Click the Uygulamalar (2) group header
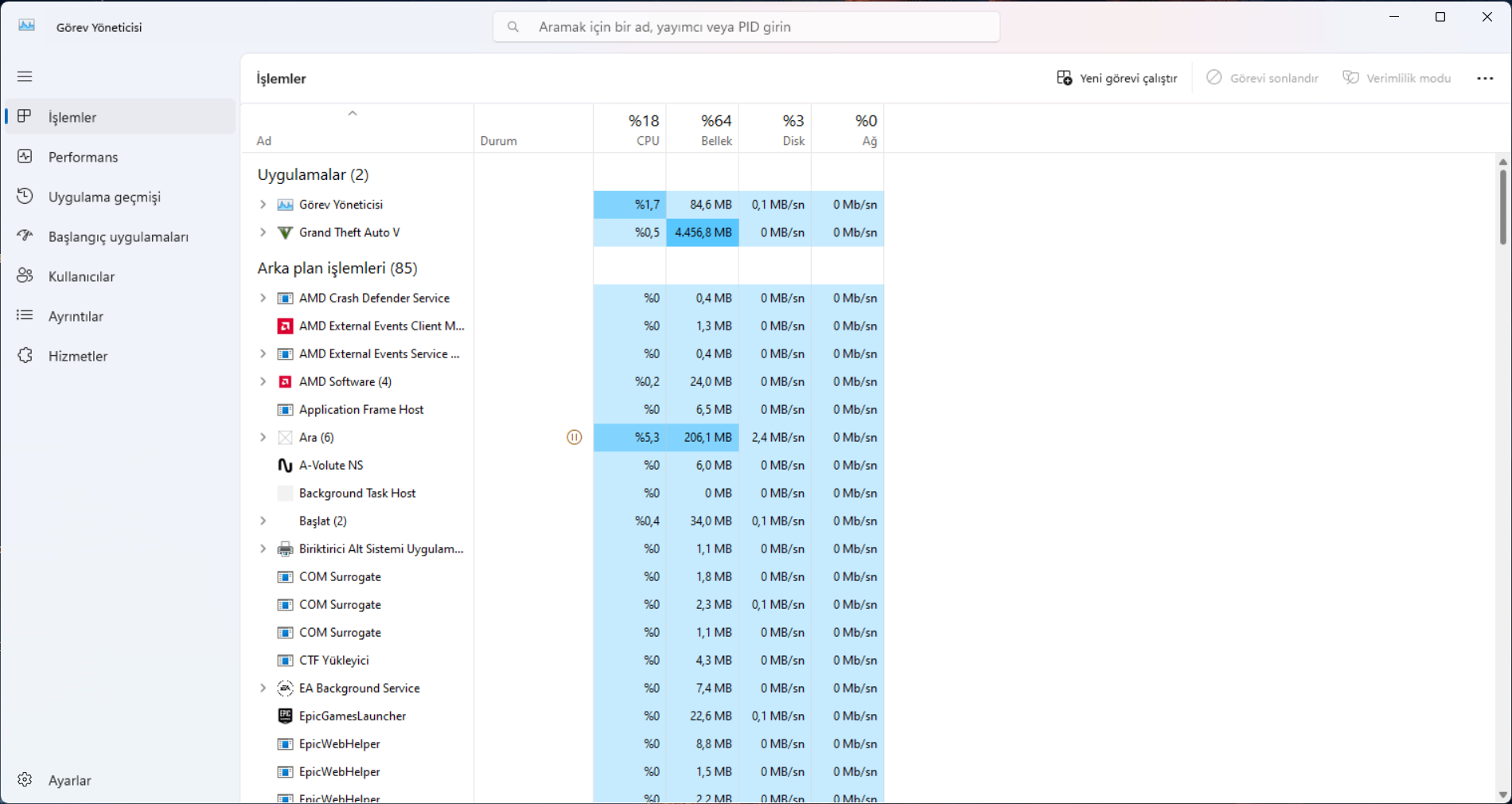The width and height of the screenshot is (1512, 804). tap(313, 174)
